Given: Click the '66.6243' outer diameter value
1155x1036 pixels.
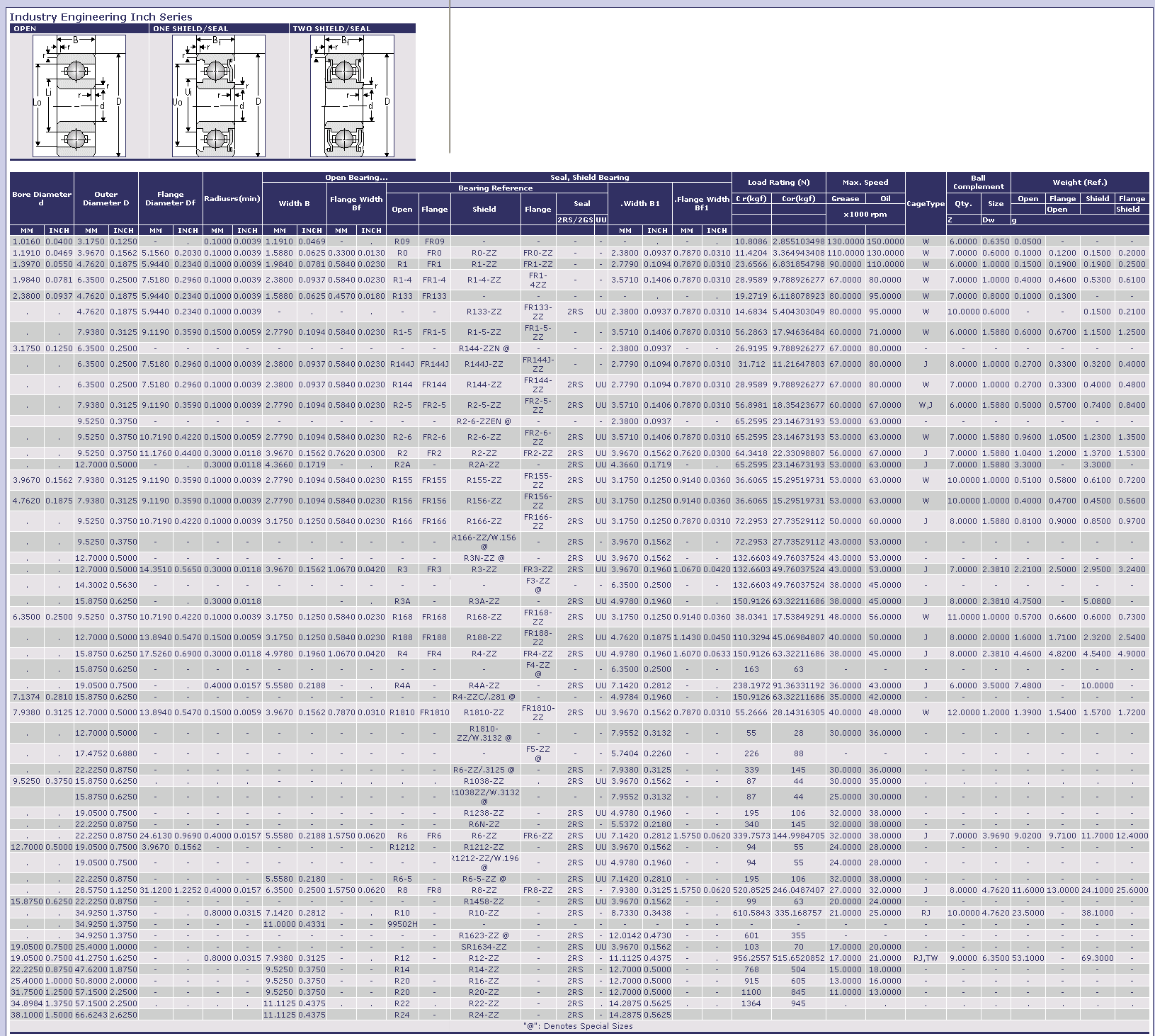Looking at the screenshot, I should [x=91, y=1015].
